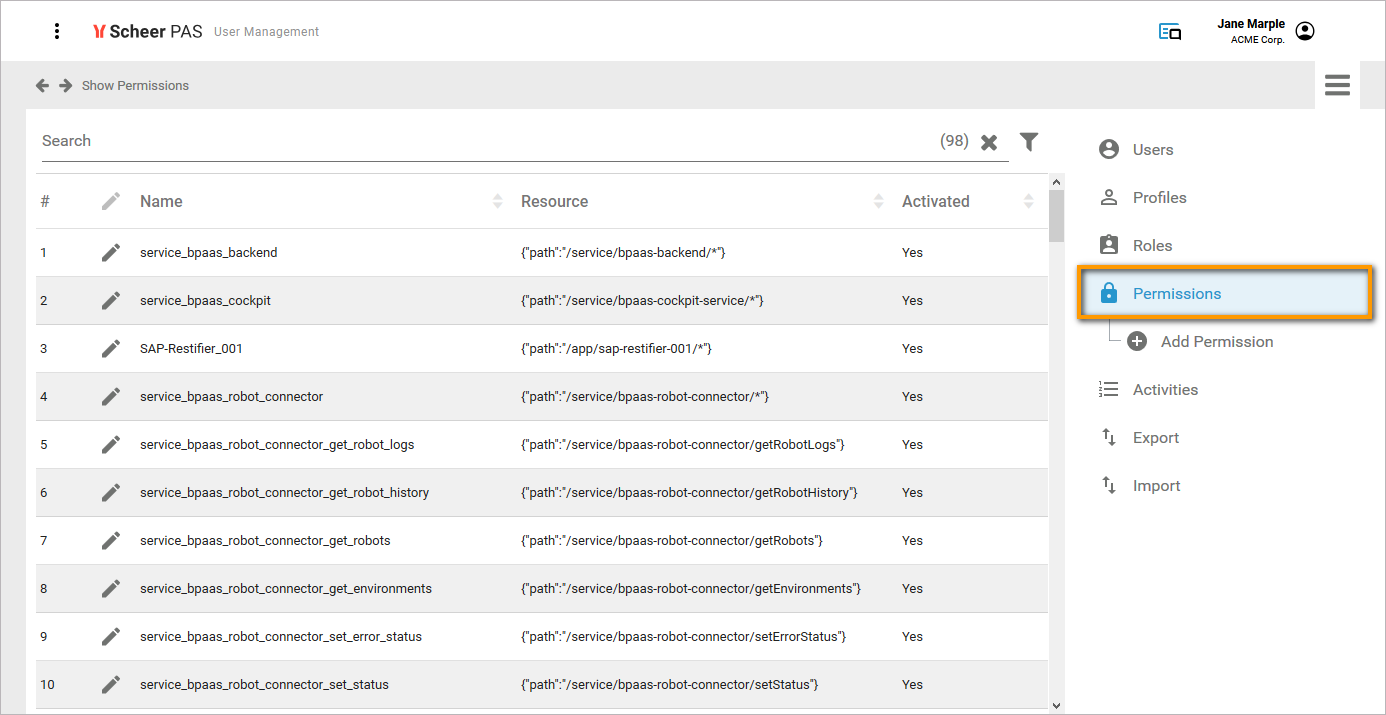
Task: Select Add Permission under Permissions
Action: click(x=1216, y=342)
